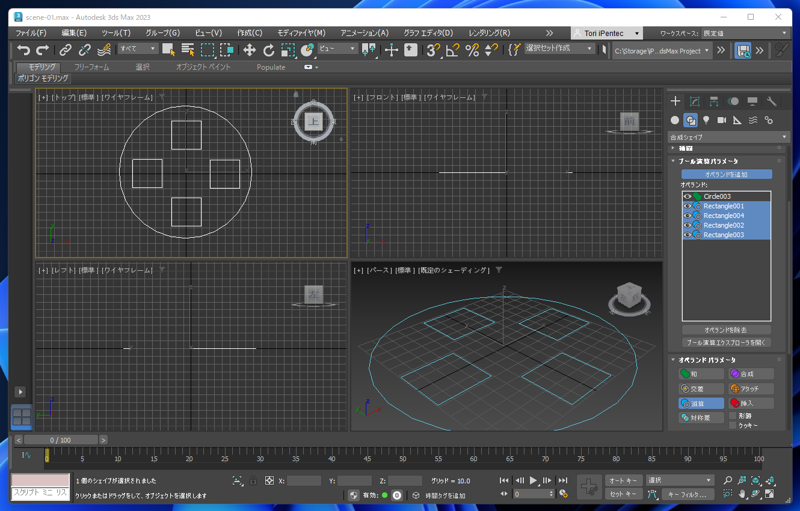
Task: Toggle the Spinner Snap icon
Action: pyautogui.click(x=491, y=50)
